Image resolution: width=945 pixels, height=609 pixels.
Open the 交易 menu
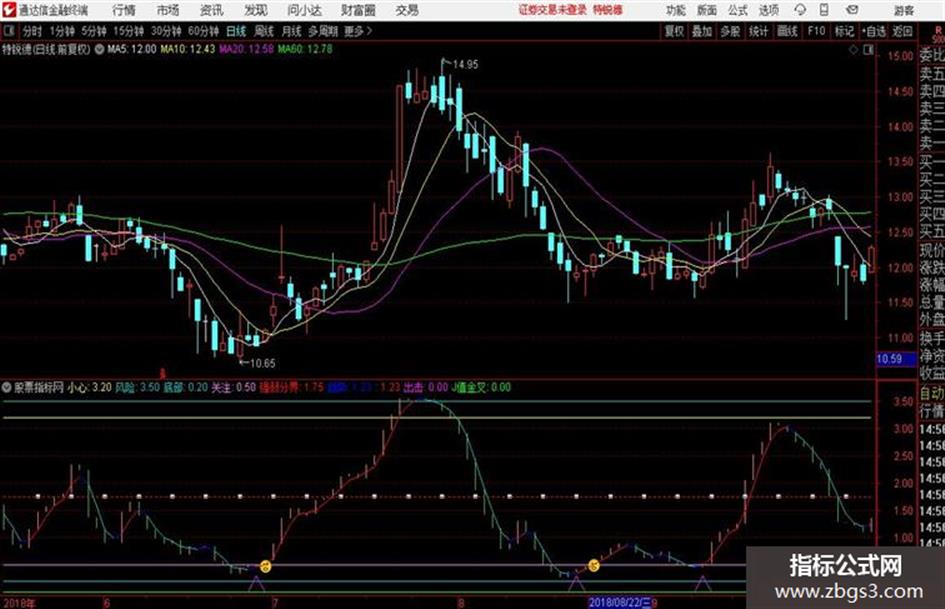click(x=407, y=10)
